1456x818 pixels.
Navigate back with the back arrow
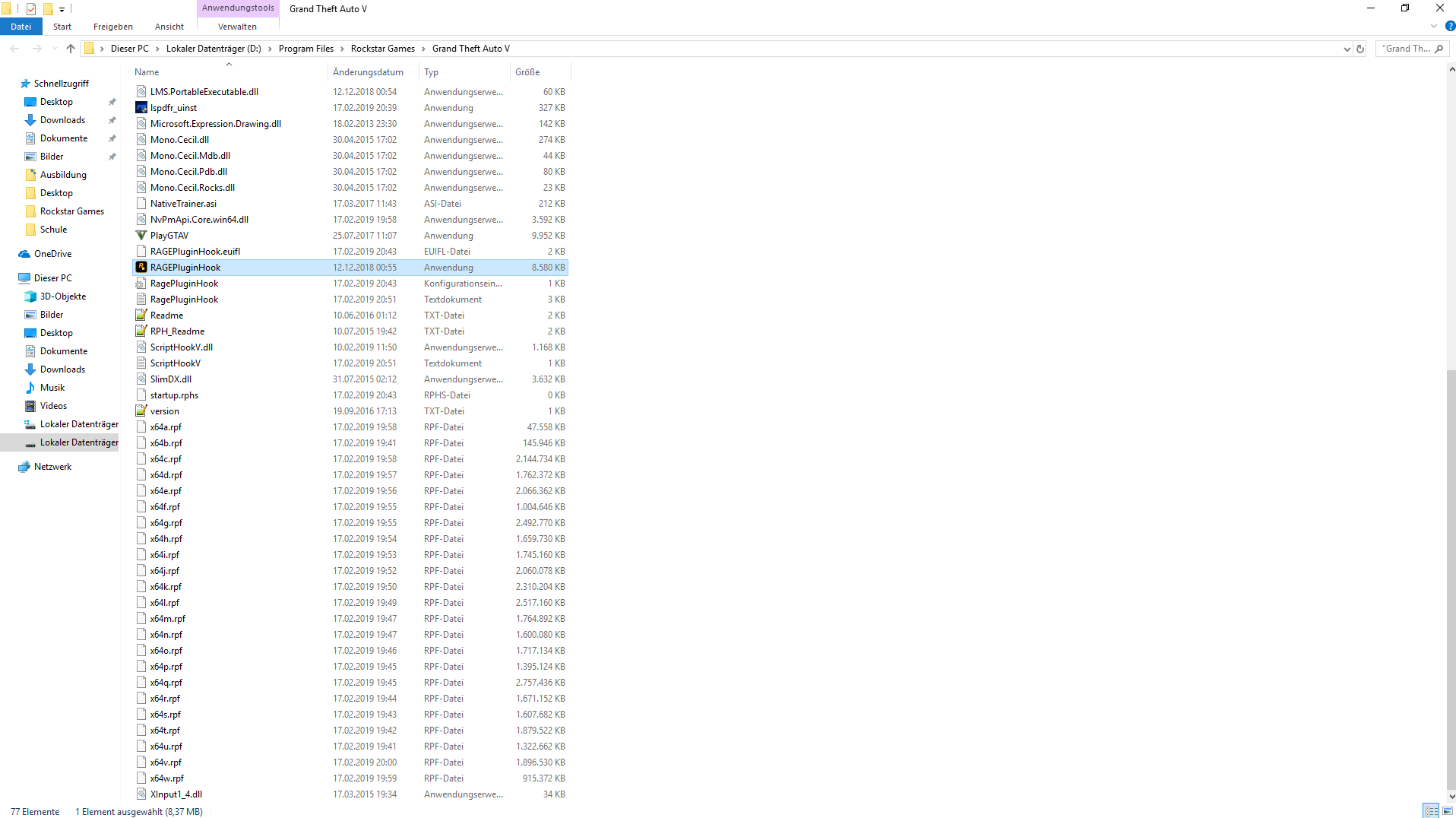15,49
